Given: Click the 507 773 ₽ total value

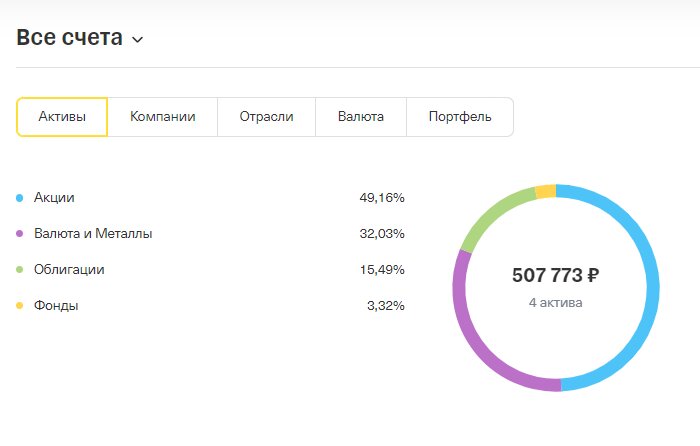Looking at the screenshot, I should [556, 275].
